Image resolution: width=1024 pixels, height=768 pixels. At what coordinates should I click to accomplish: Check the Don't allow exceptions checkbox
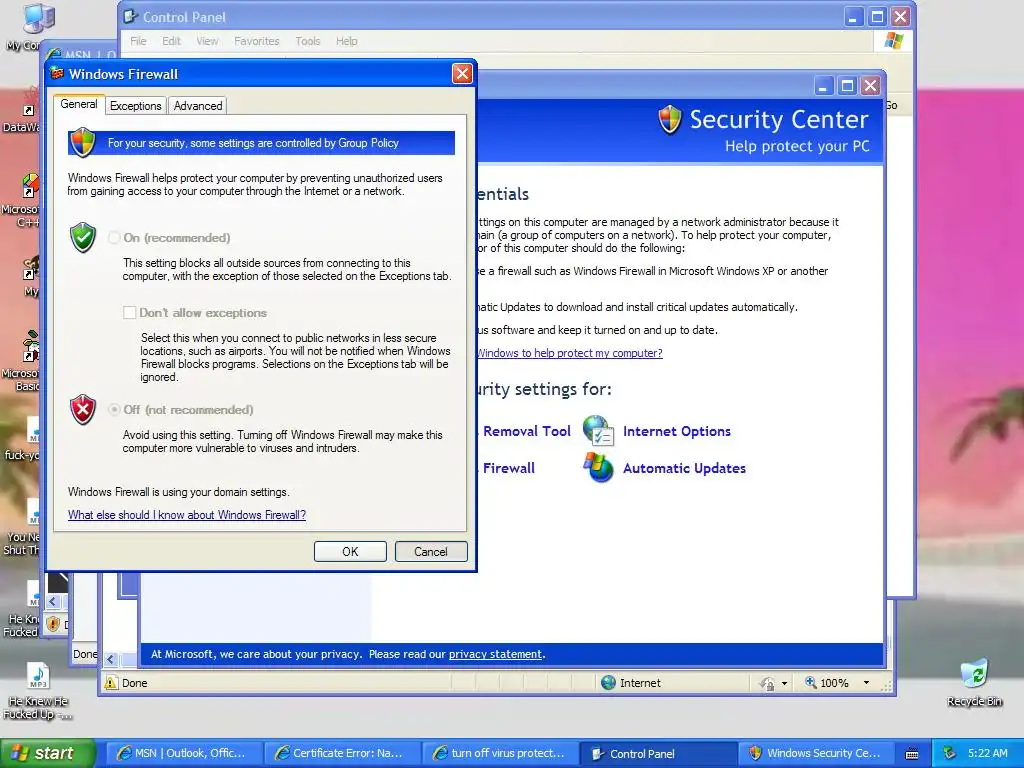[129, 312]
